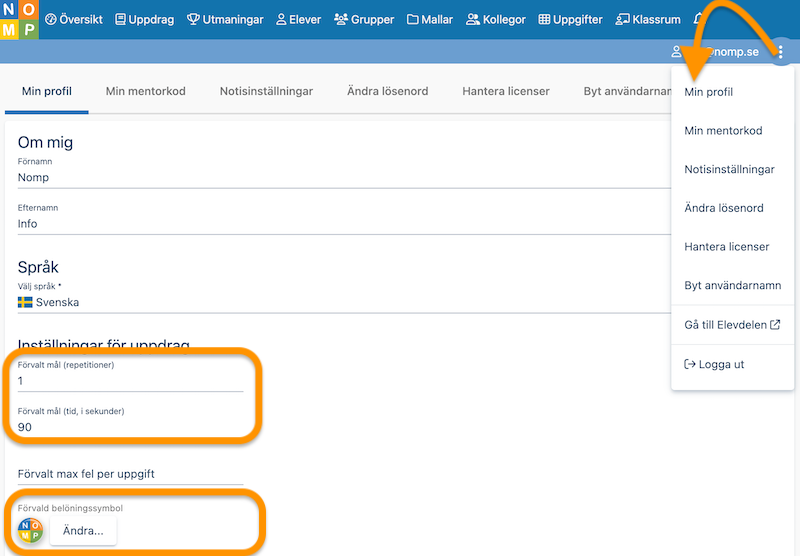Open the Kollegor page
This screenshot has height=556, width=800.
(495, 19)
